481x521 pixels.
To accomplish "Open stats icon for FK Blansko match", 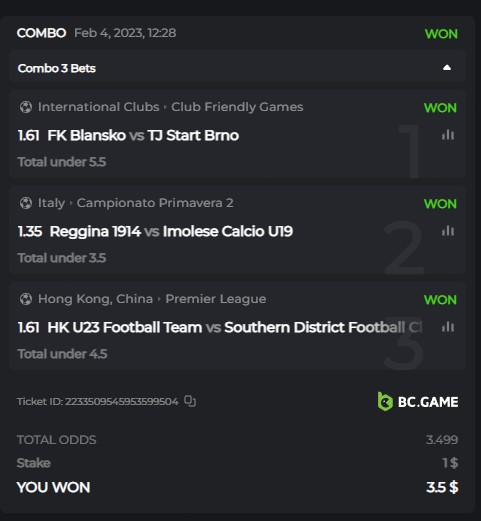I will click(448, 135).
